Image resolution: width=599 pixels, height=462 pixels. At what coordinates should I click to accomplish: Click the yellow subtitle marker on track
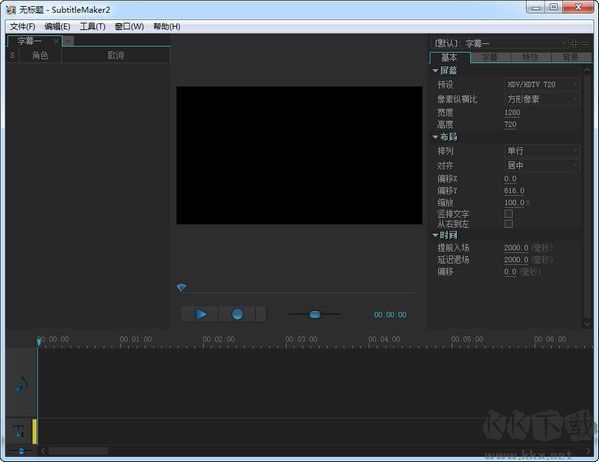pyautogui.click(x=34, y=431)
